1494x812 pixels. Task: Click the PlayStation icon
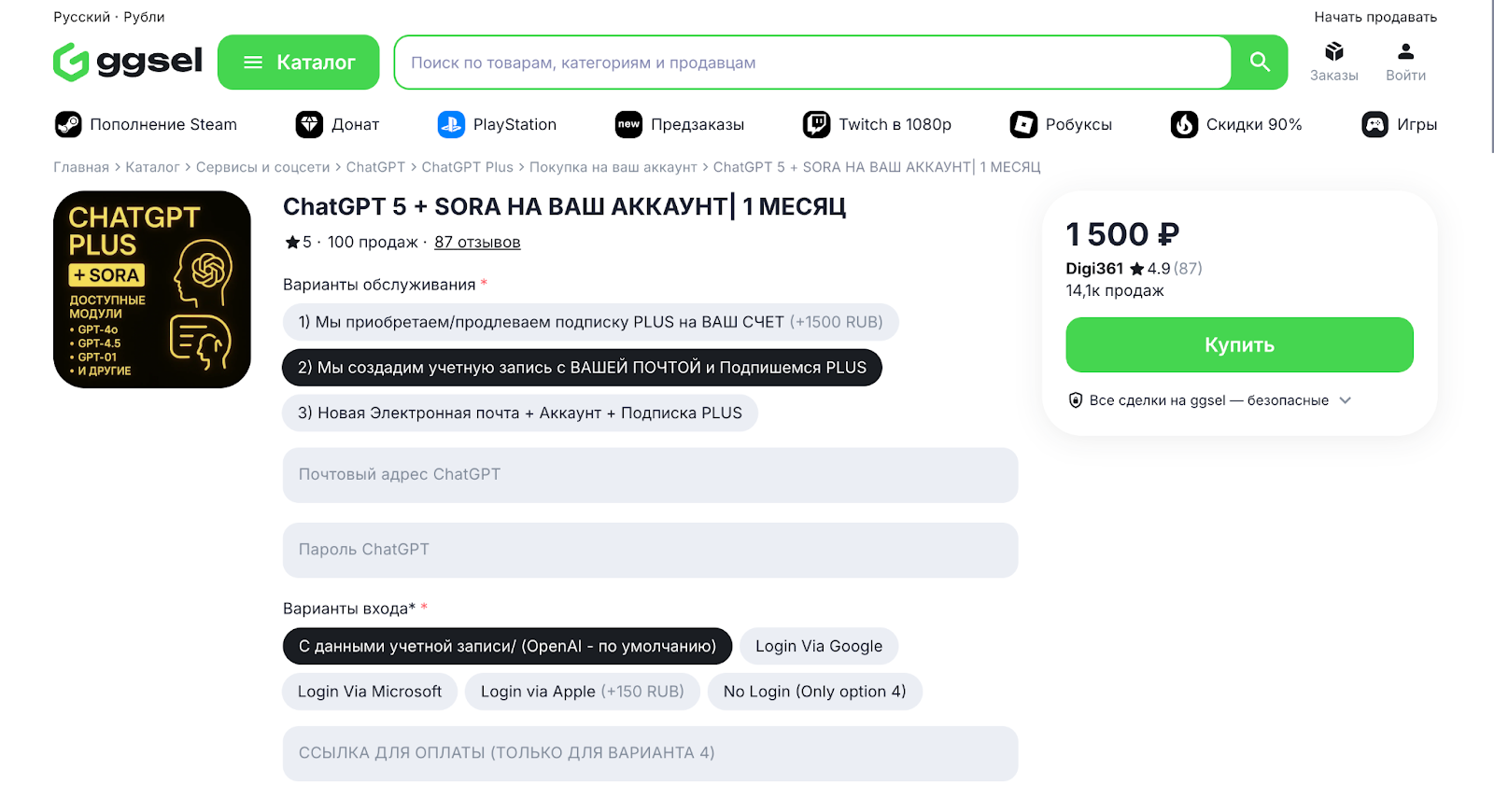tap(451, 124)
